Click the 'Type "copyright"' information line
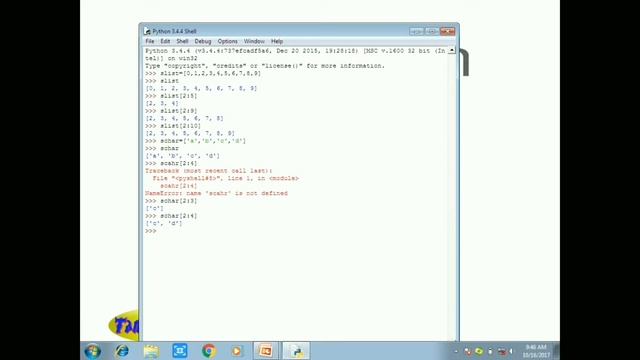640x360 pixels. (265, 66)
